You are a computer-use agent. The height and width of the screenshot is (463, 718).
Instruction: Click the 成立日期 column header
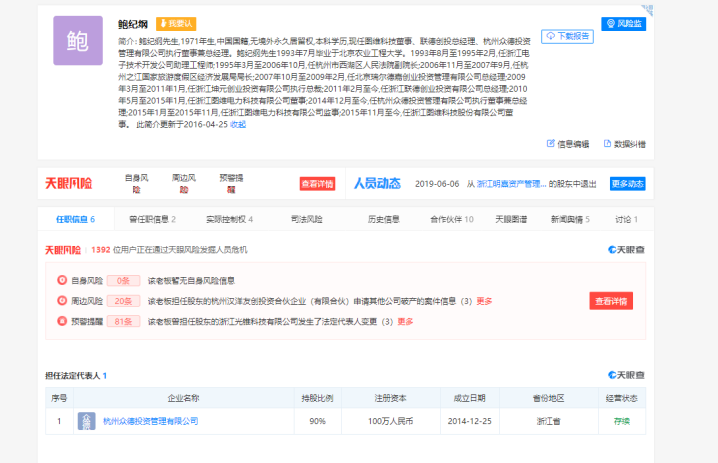tap(470, 398)
